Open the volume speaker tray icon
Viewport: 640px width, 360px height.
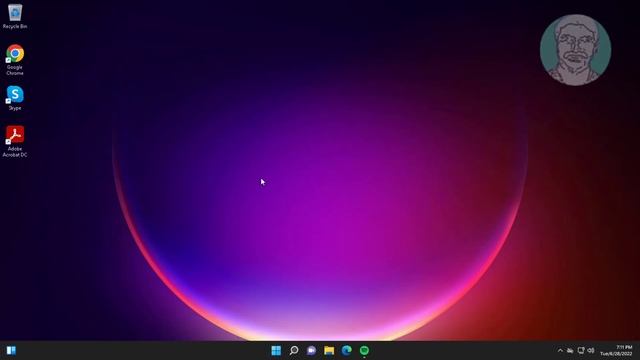tap(591, 350)
